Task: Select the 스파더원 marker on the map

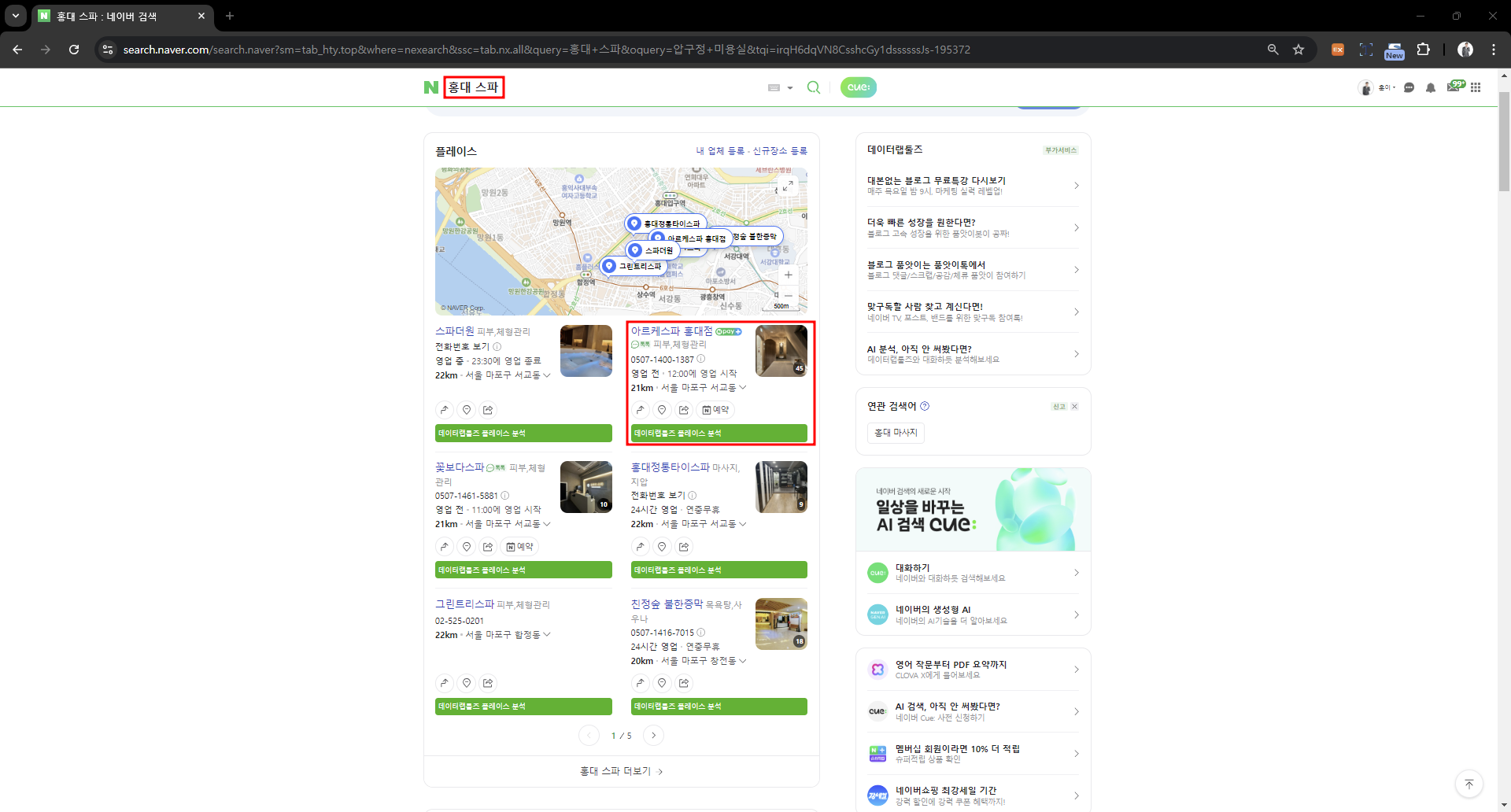Action: click(652, 250)
